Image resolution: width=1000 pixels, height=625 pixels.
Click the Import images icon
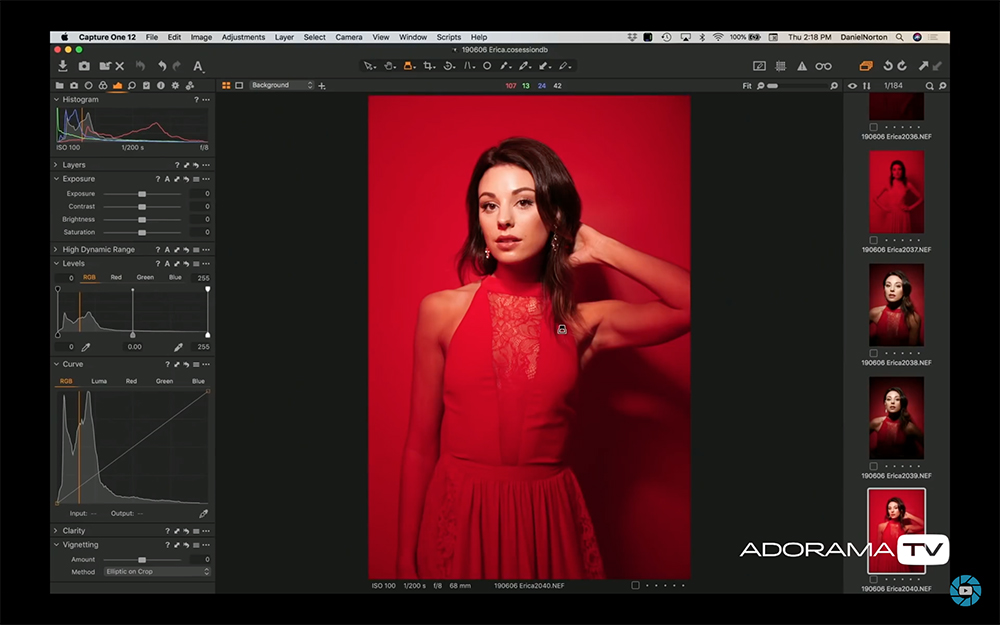tap(62, 66)
